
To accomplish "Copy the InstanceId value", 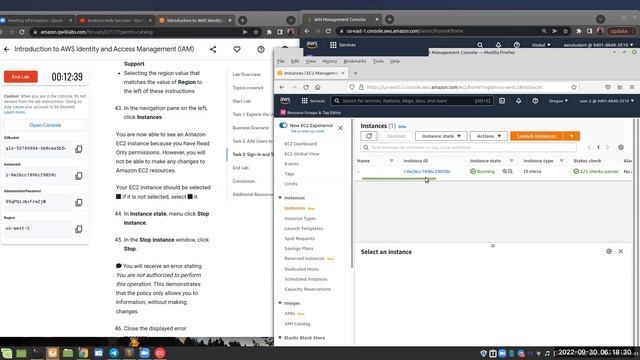I will coord(79,176).
